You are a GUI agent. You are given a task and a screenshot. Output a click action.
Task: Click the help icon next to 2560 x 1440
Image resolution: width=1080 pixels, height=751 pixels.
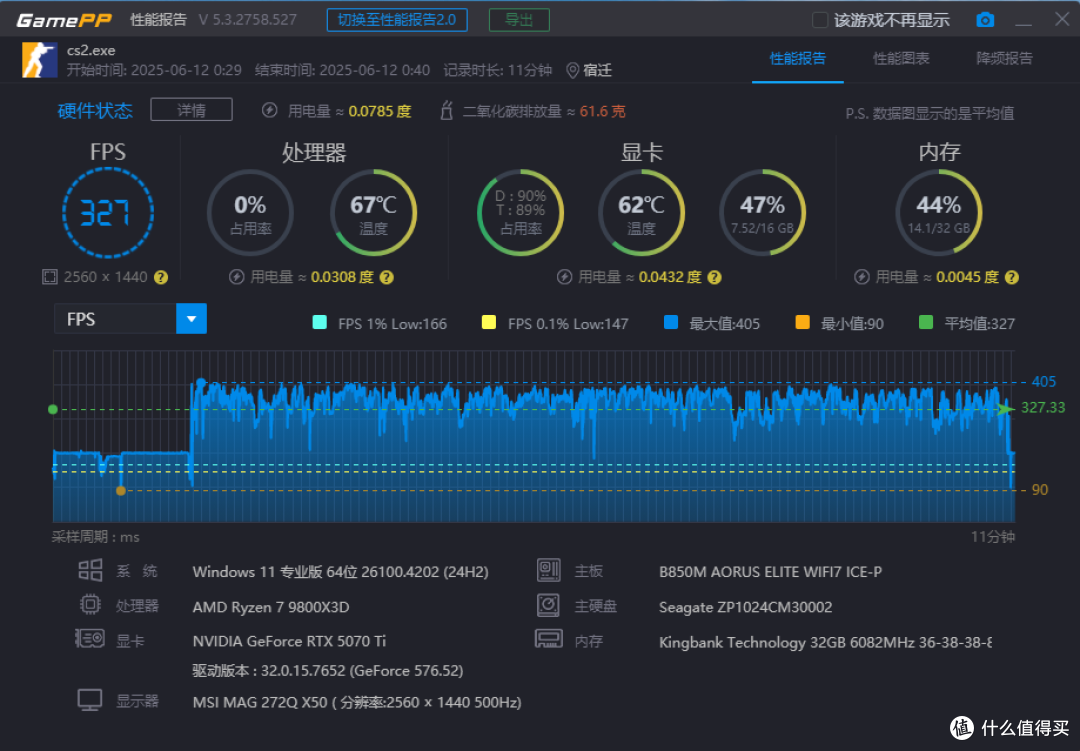coord(161,277)
